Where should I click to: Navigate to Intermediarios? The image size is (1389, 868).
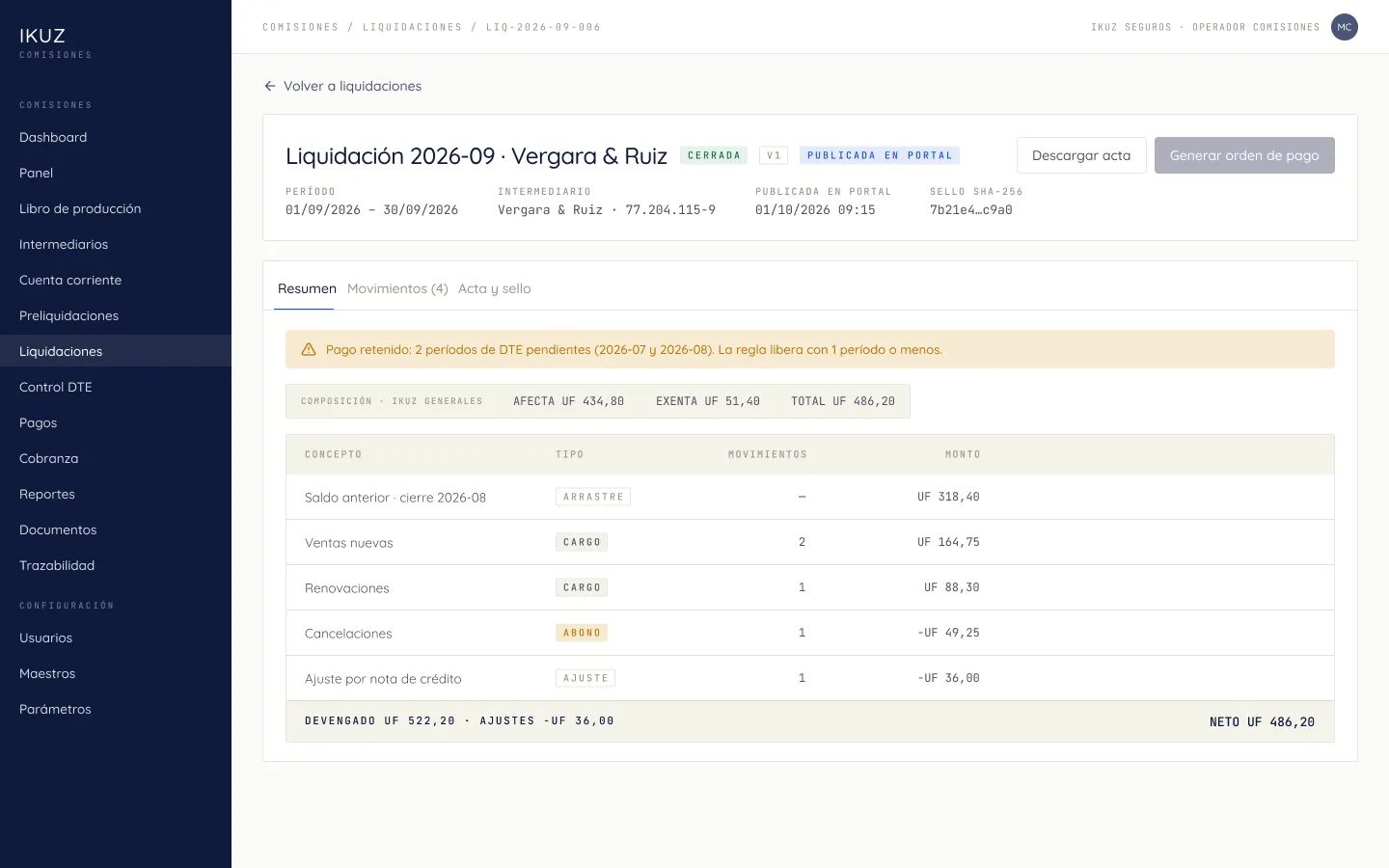116,244
